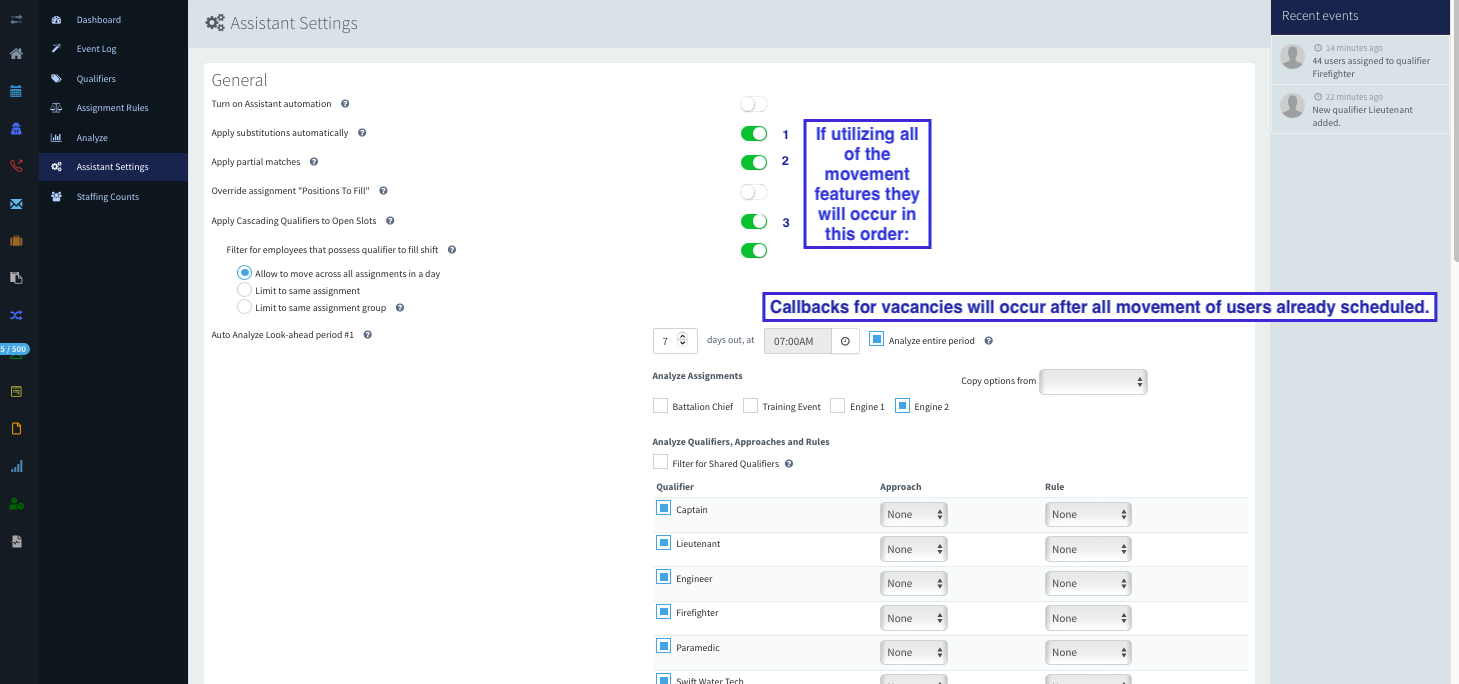Image resolution: width=1459 pixels, height=684 pixels.
Task: Turn off Apply partial matches toggle
Action: pyautogui.click(x=754, y=162)
